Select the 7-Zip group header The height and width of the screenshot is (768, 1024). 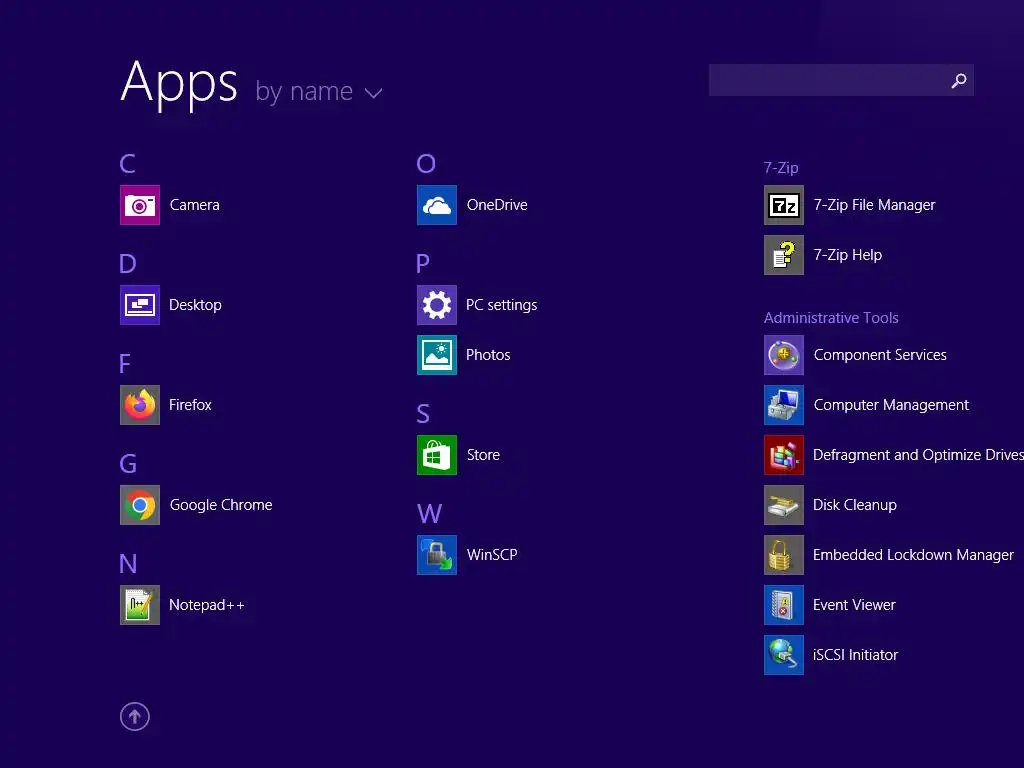click(781, 168)
